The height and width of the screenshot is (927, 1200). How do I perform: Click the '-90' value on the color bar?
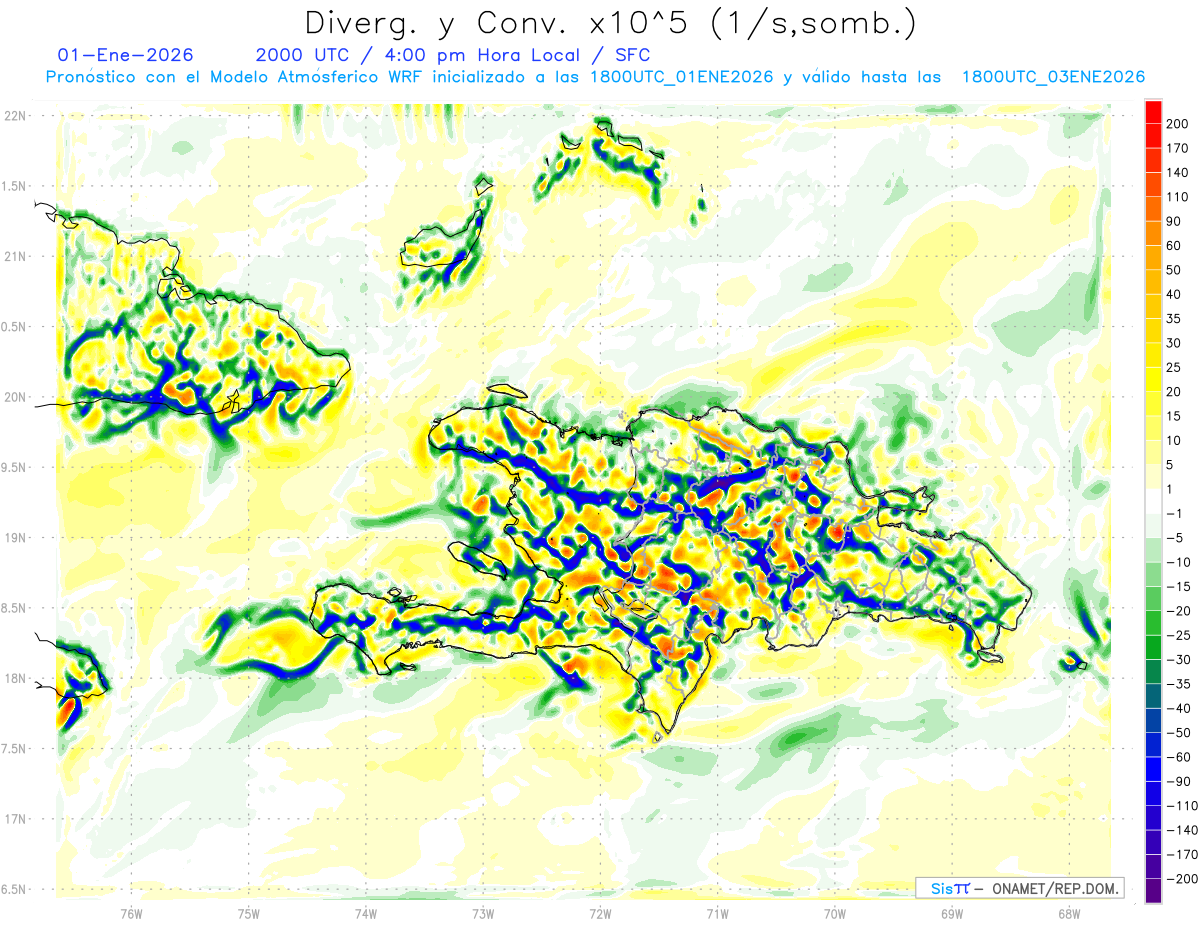click(x=1179, y=781)
